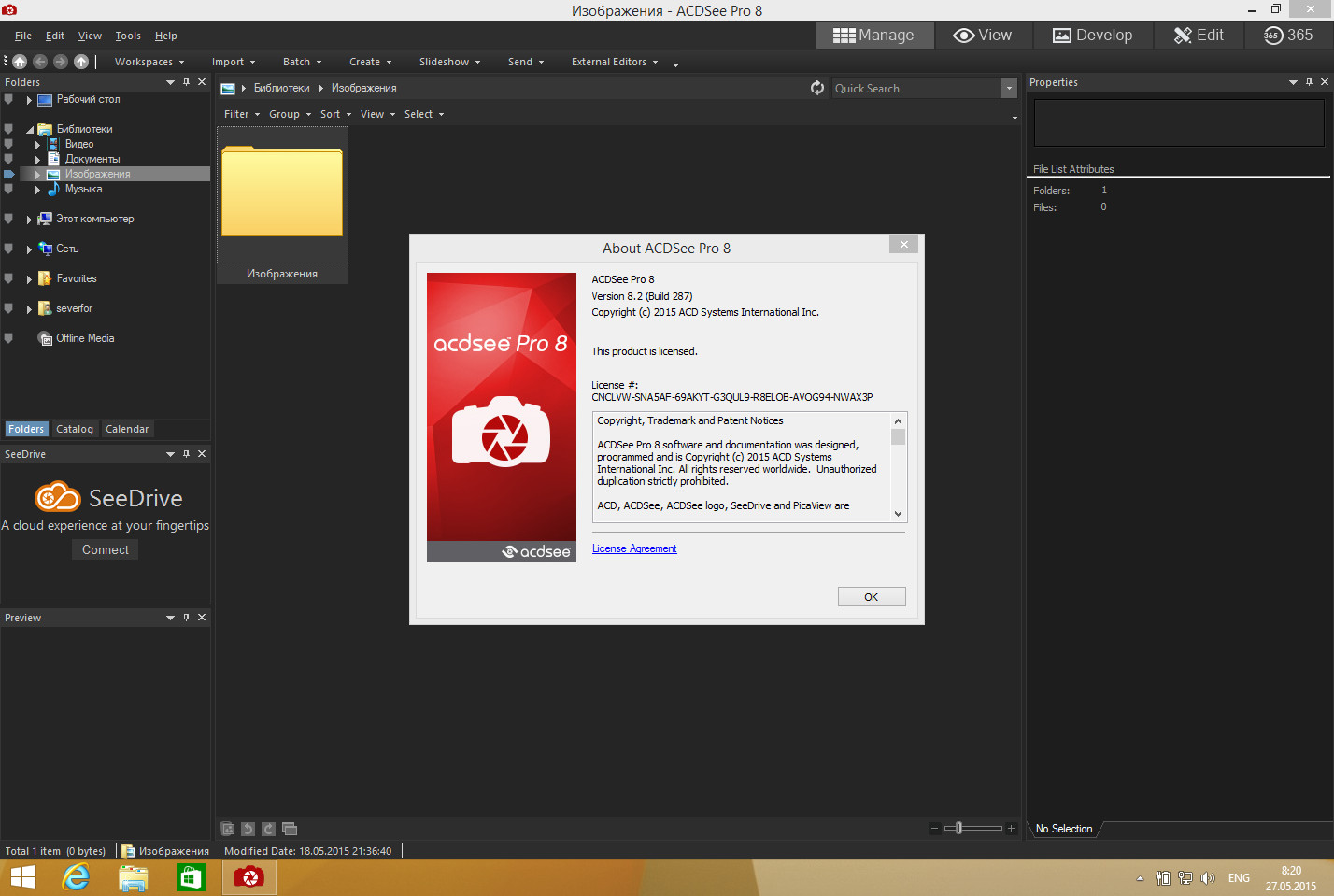
Task: Click the compare images icon in bottom toolbar
Action: tap(290, 829)
